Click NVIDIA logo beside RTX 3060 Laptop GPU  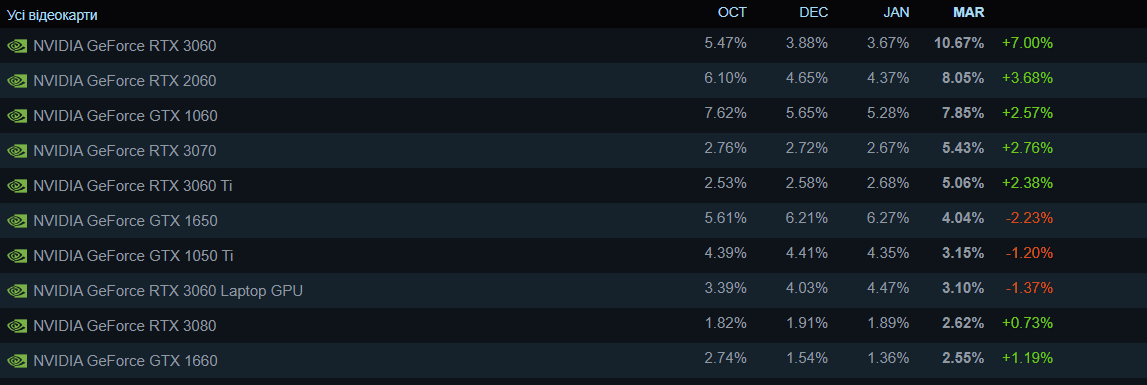pyautogui.click(x=17, y=291)
